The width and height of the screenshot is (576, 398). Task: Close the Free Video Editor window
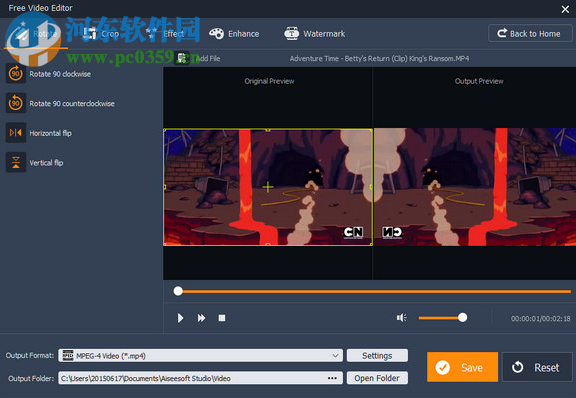(565, 9)
